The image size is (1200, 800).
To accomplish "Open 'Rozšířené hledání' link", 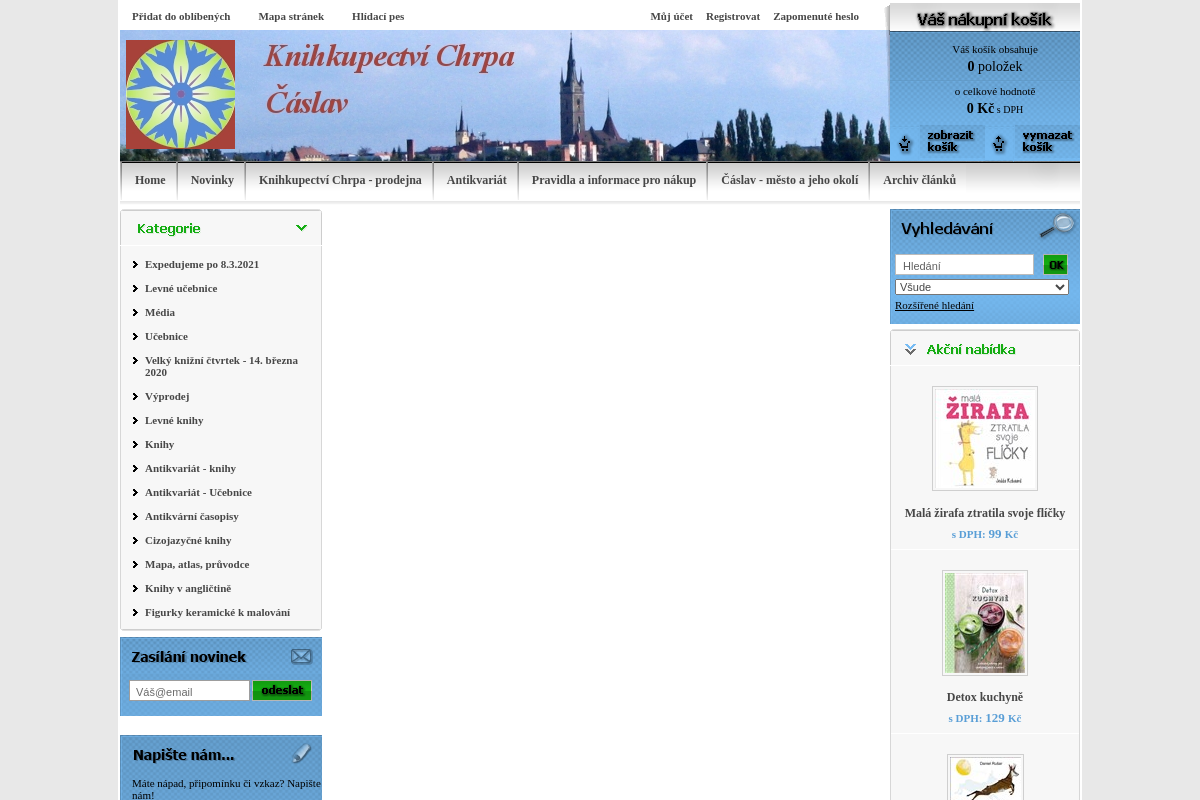I will [934, 305].
